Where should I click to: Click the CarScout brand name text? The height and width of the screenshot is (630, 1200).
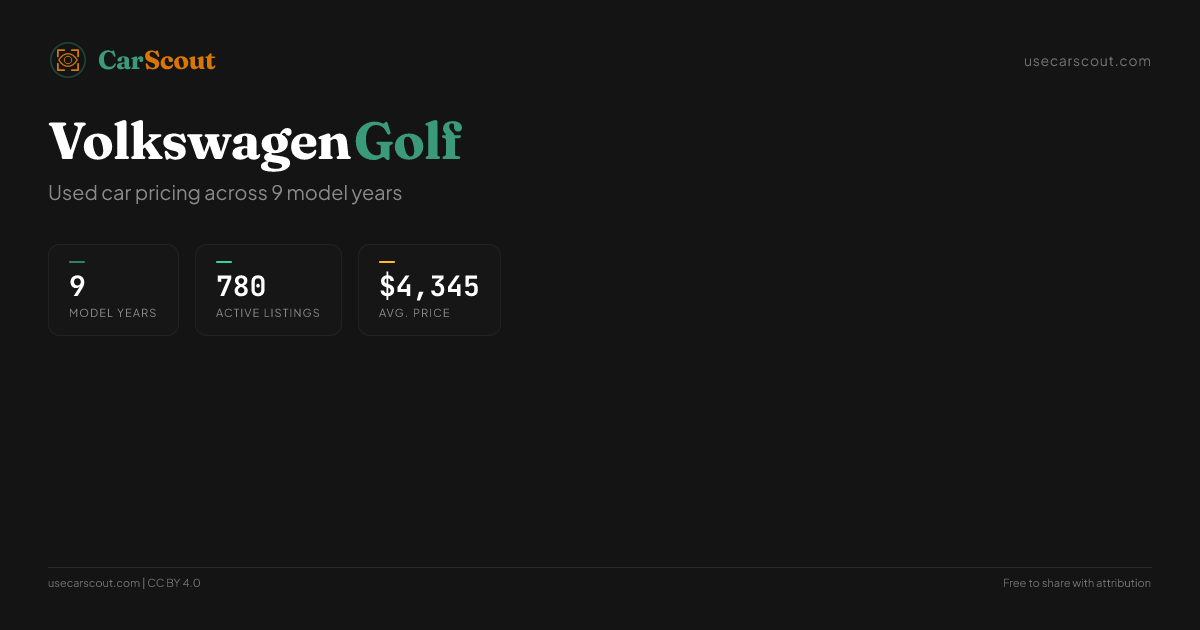coord(157,60)
